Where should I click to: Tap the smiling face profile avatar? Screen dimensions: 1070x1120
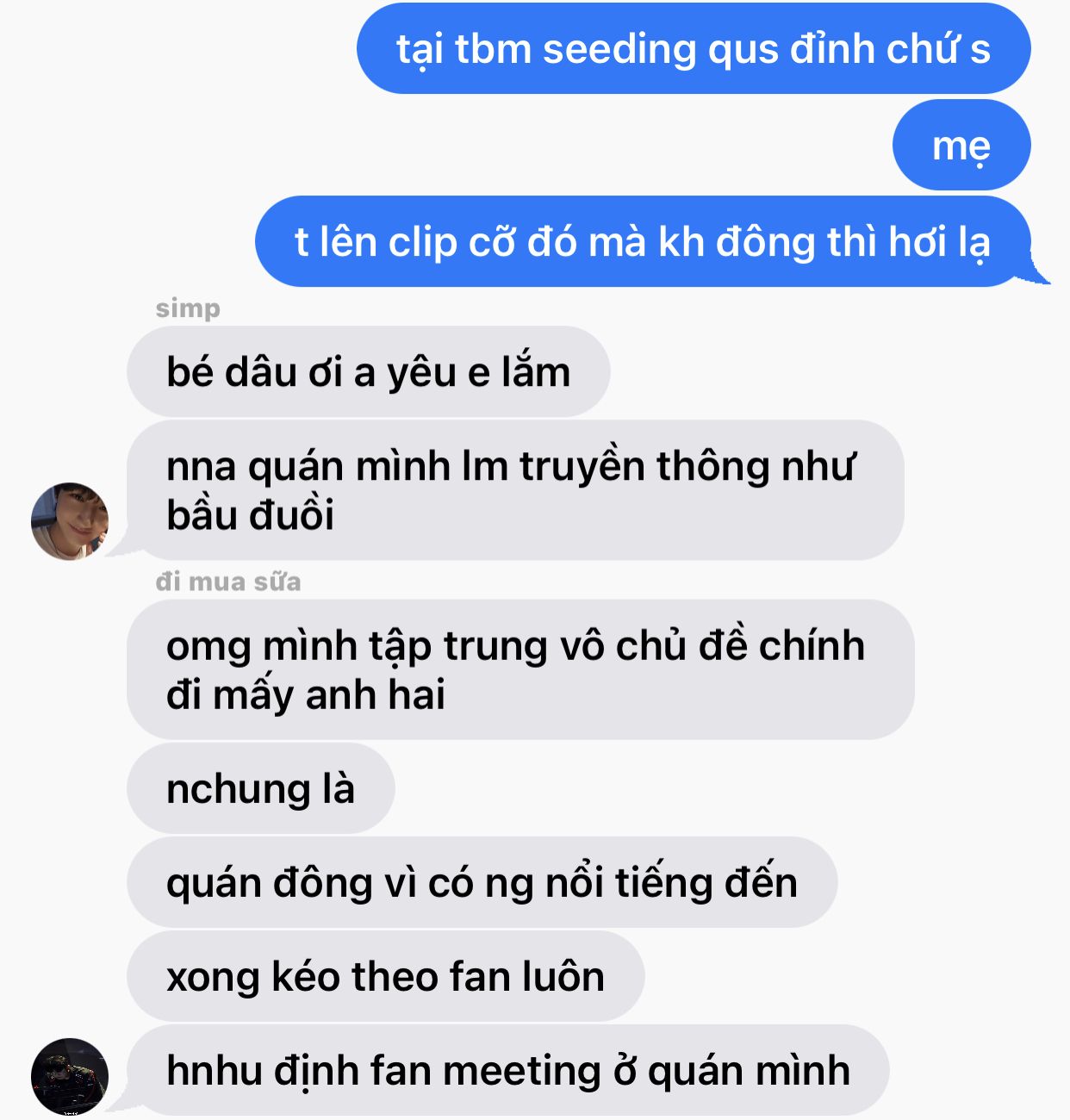coord(70,521)
